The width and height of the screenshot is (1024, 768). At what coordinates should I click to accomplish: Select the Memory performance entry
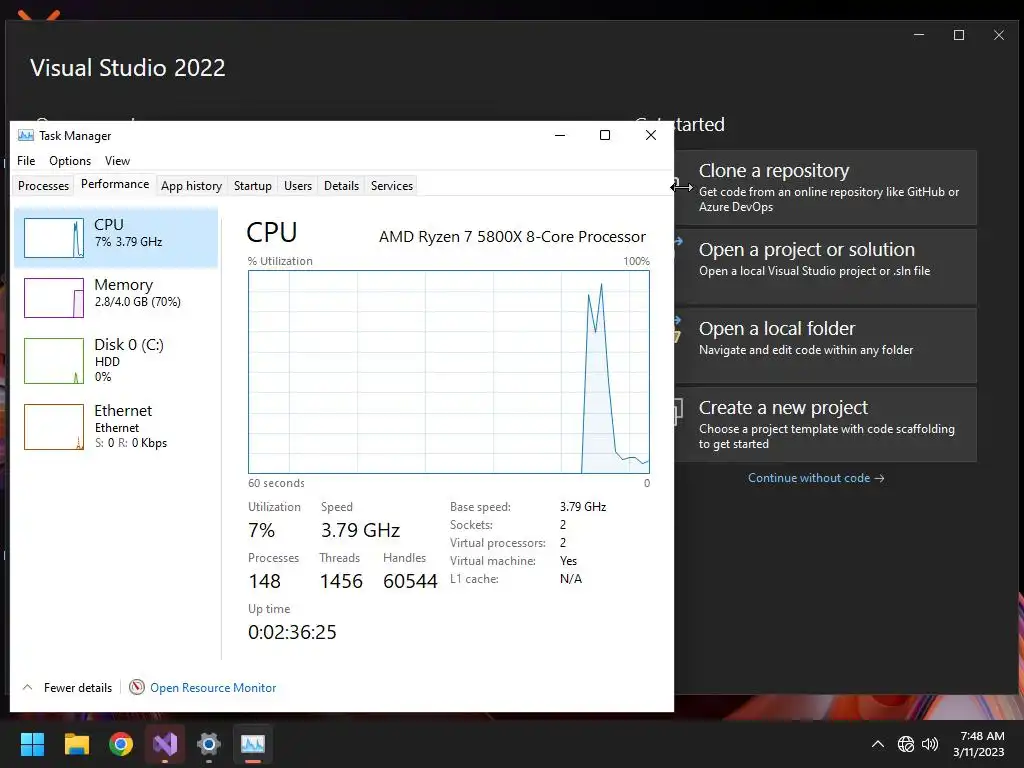point(116,298)
